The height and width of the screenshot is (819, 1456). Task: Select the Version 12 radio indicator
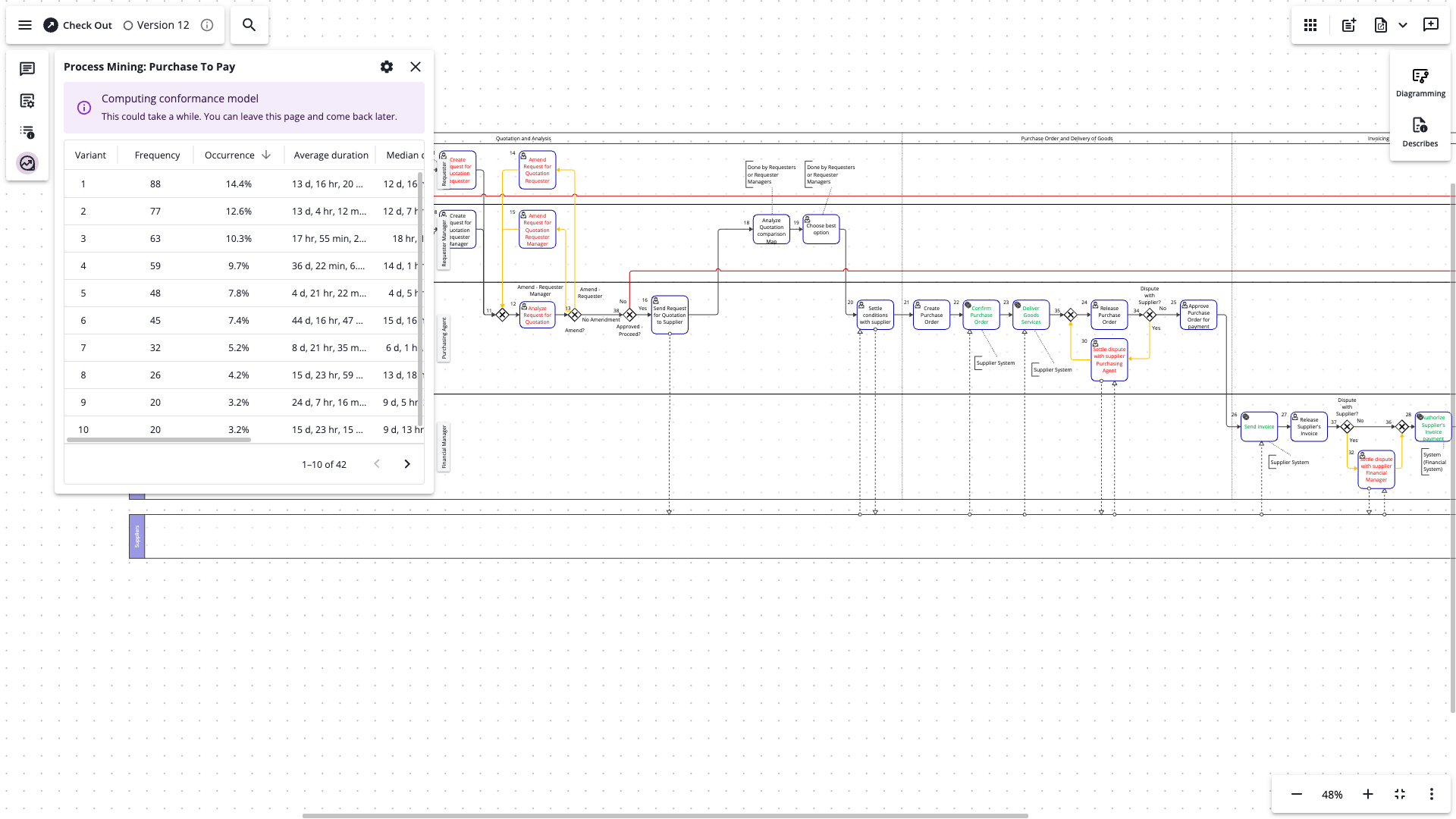pos(128,26)
